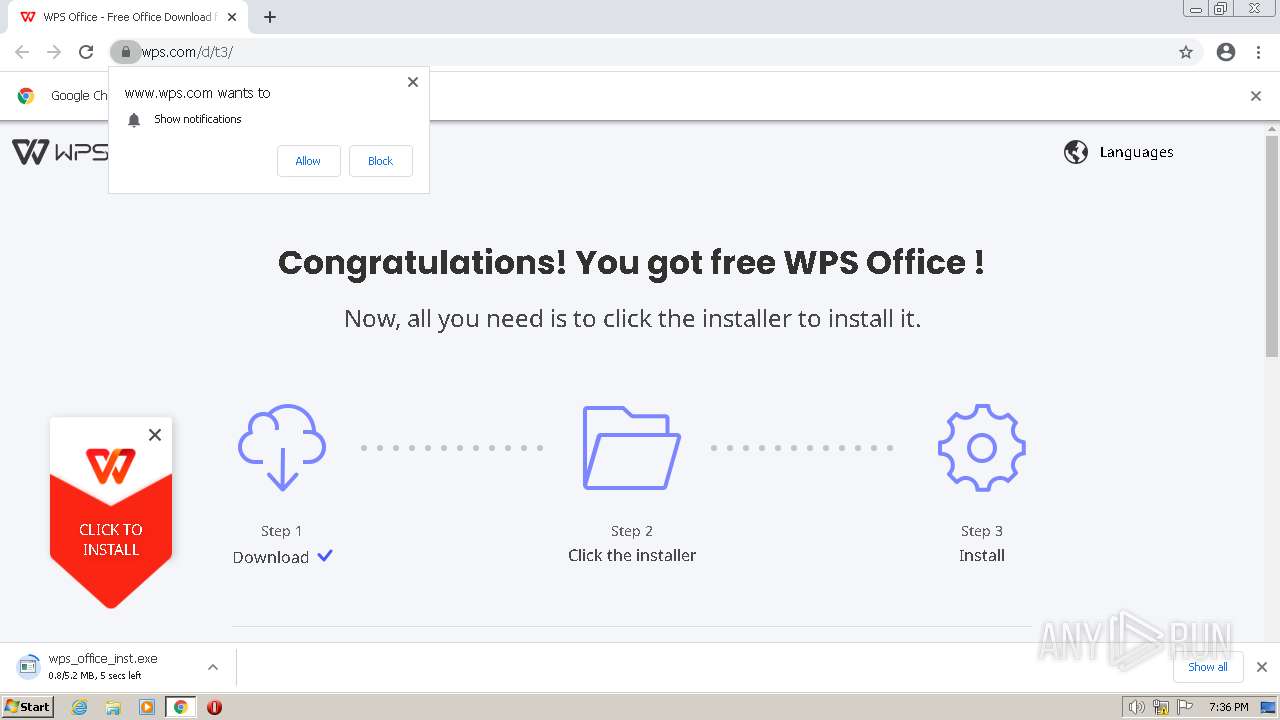The width and height of the screenshot is (1280, 720).
Task: Block notifications from www.wps.com
Action: (x=380, y=161)
